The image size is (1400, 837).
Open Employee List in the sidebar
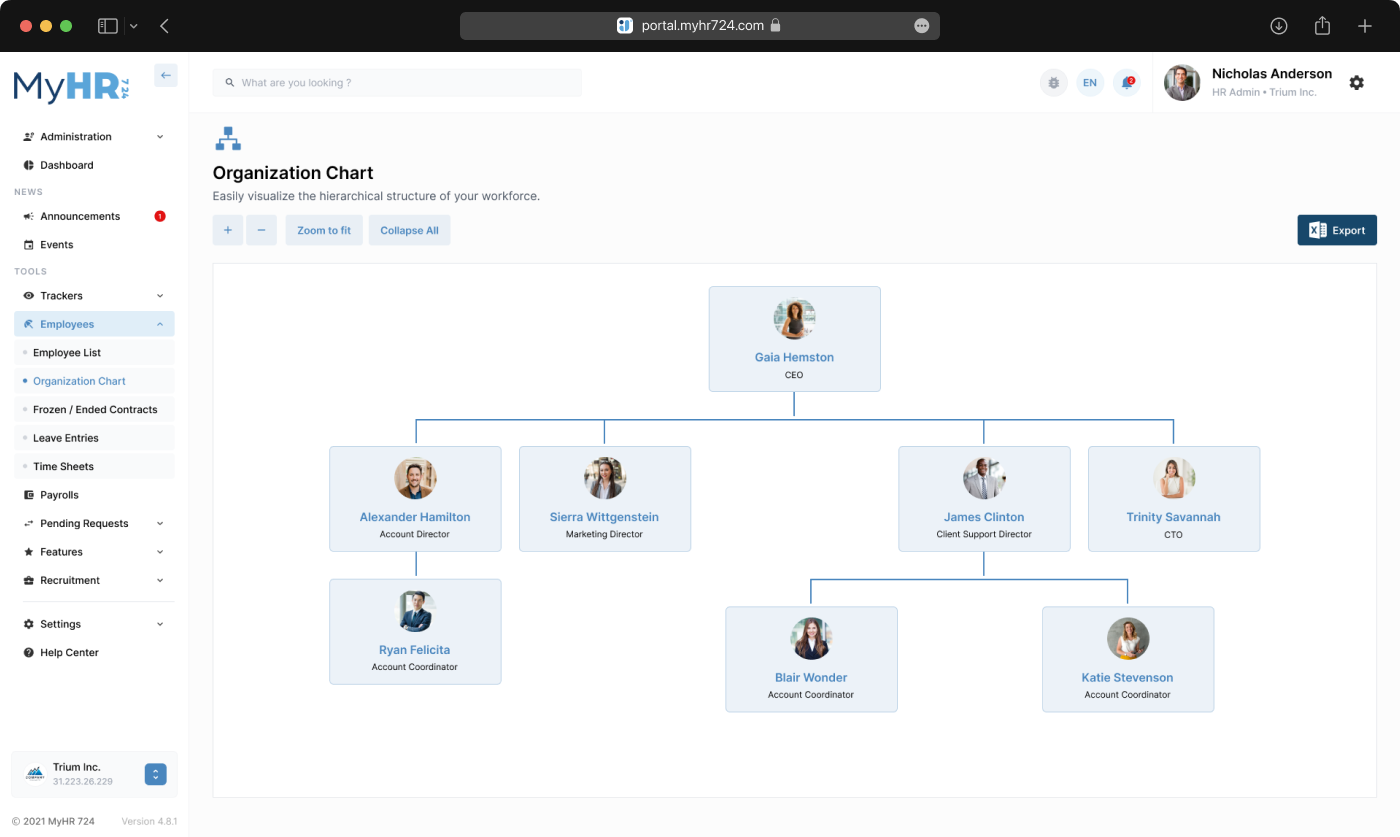(94, 353)
